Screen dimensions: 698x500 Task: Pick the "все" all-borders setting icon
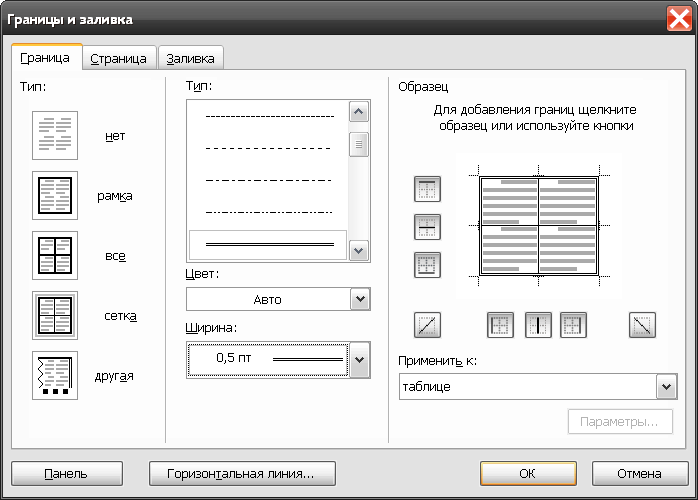pos(55,256)
